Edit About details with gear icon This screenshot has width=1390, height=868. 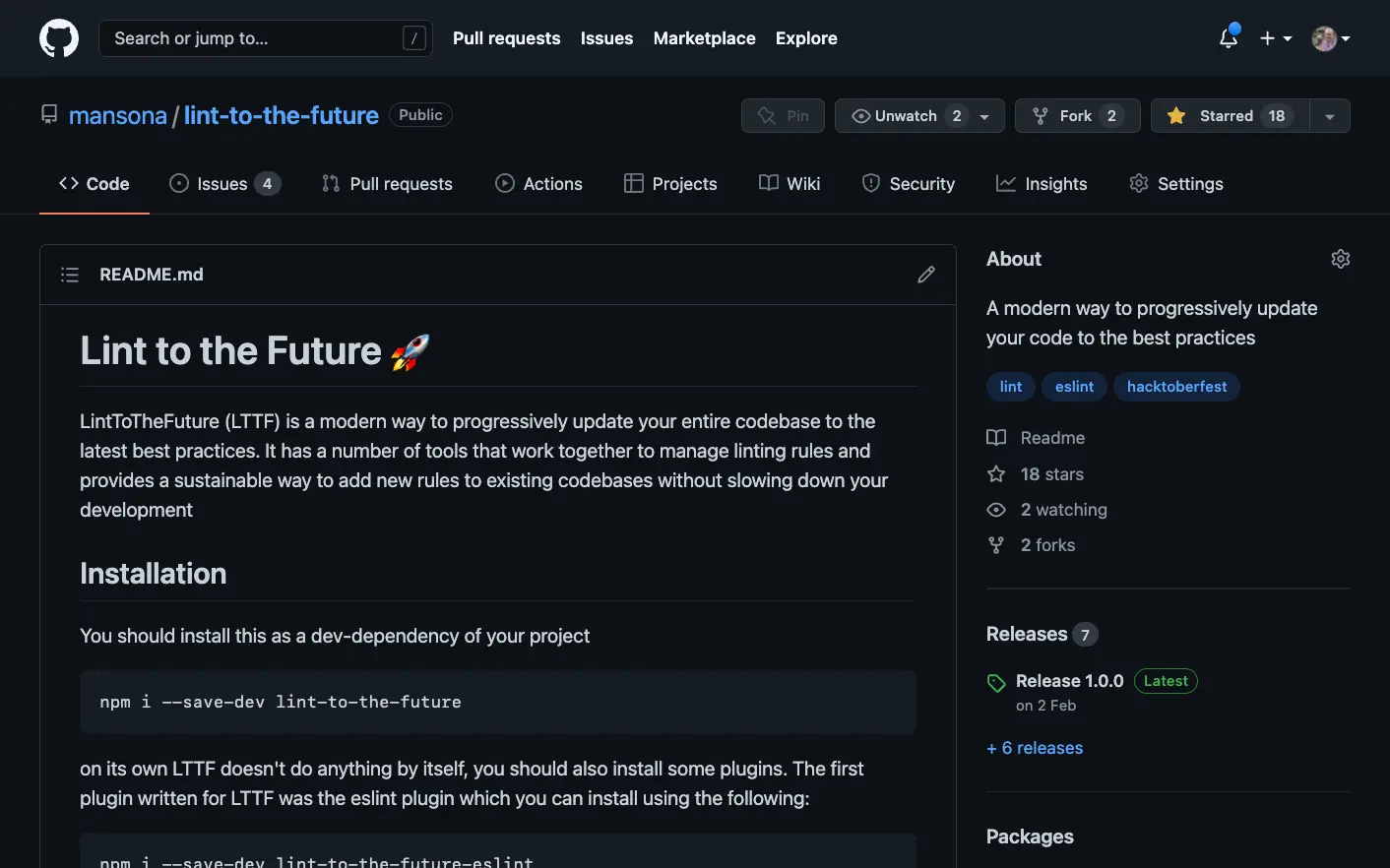pyautogui.click(x=1341, y=259)
